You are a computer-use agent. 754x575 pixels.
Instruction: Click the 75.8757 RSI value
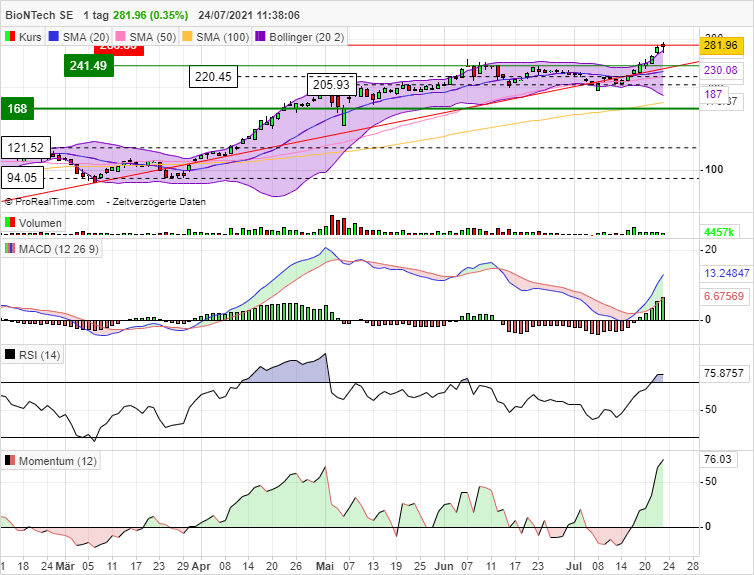(x=724, y=373)
